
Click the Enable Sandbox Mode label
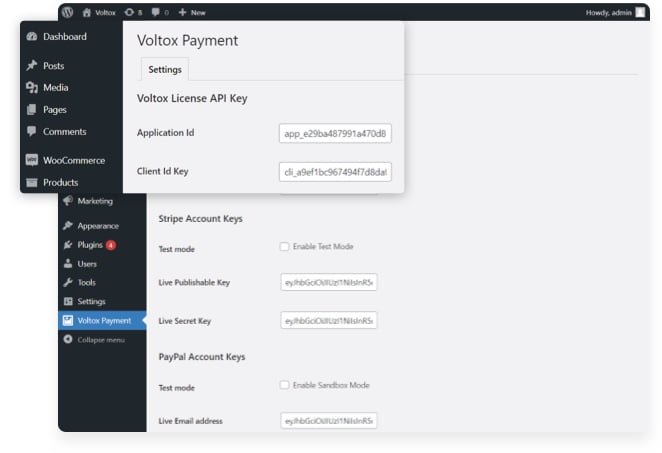(x=331, y=385)
